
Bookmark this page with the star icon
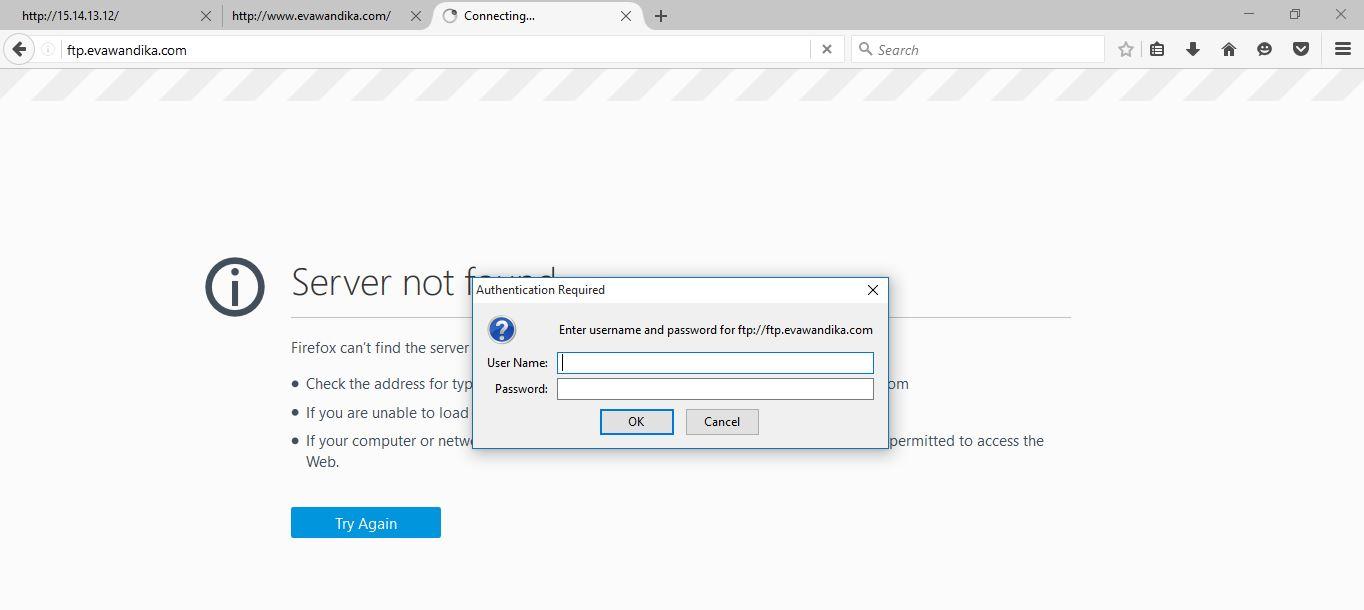(x=1126, y=49)
